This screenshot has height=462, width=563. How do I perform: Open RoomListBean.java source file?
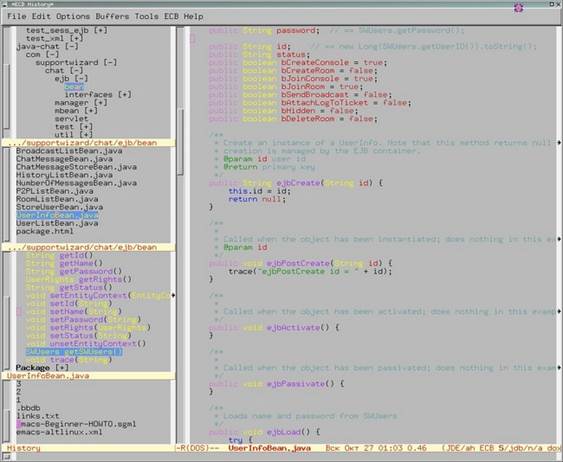pos(57,199)
